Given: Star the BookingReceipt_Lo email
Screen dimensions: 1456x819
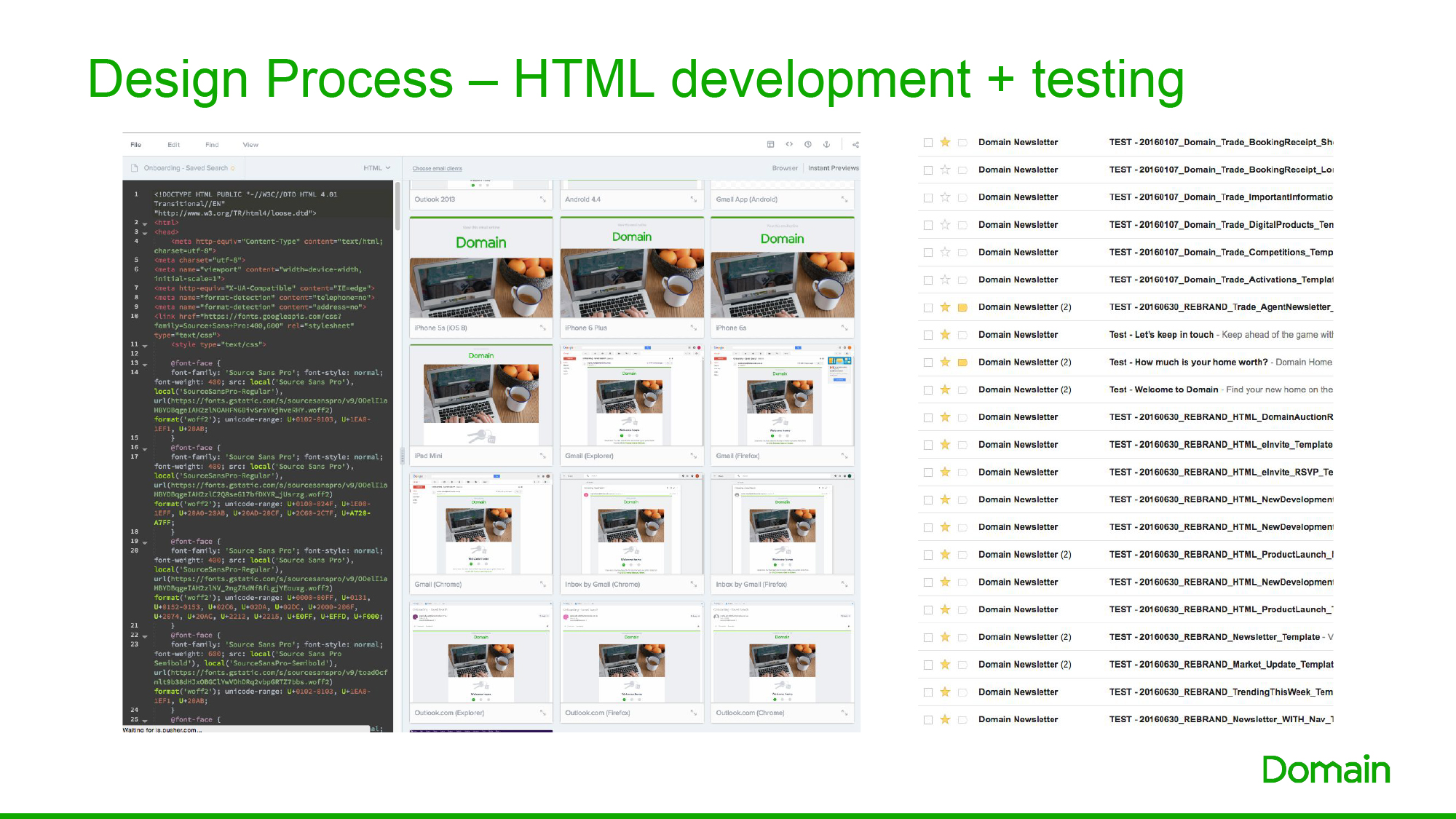Looking at the screenshot, I should (945, 170).
